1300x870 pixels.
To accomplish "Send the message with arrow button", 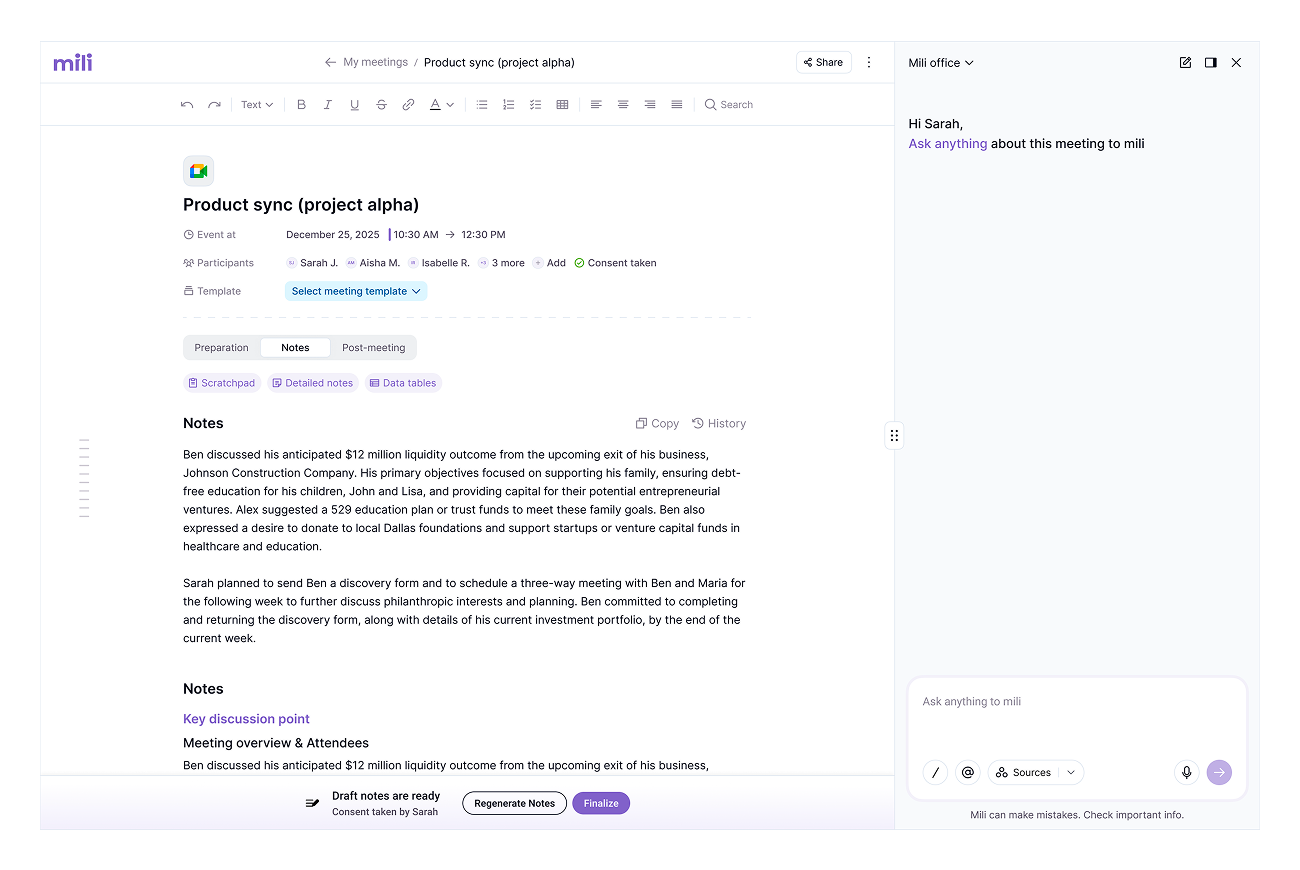I will [x=1219, y=772].
